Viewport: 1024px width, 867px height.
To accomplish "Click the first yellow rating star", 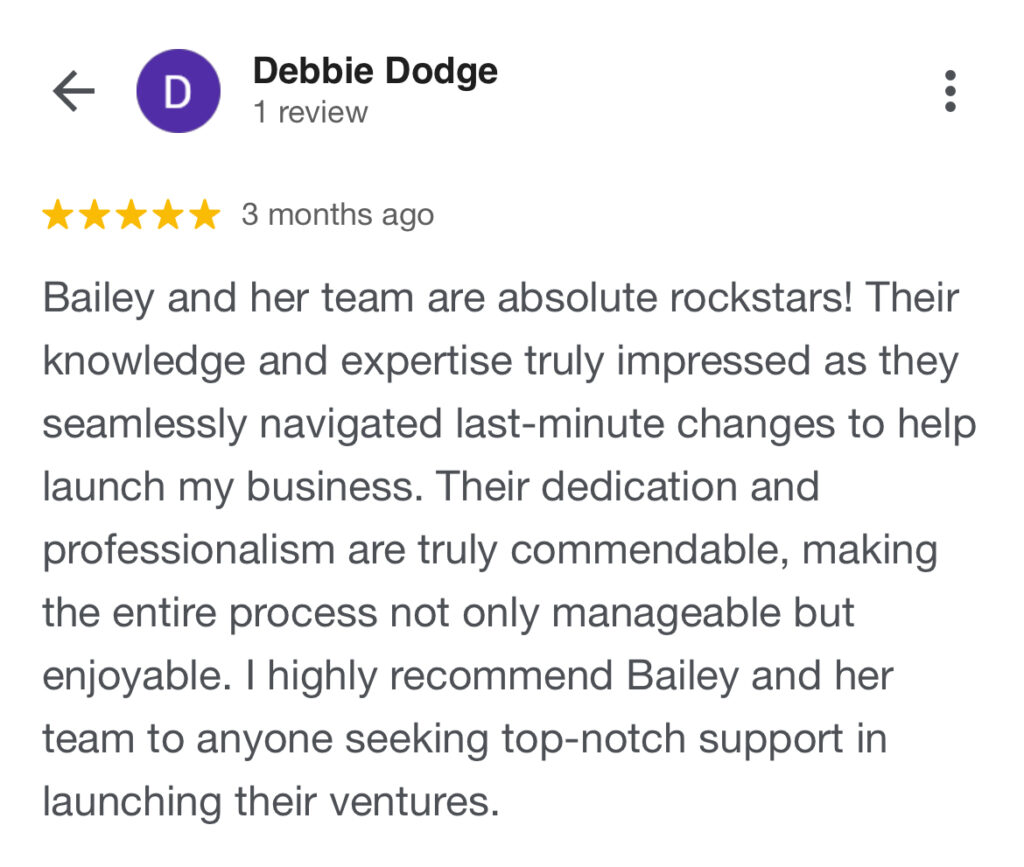I will point(58,215).
